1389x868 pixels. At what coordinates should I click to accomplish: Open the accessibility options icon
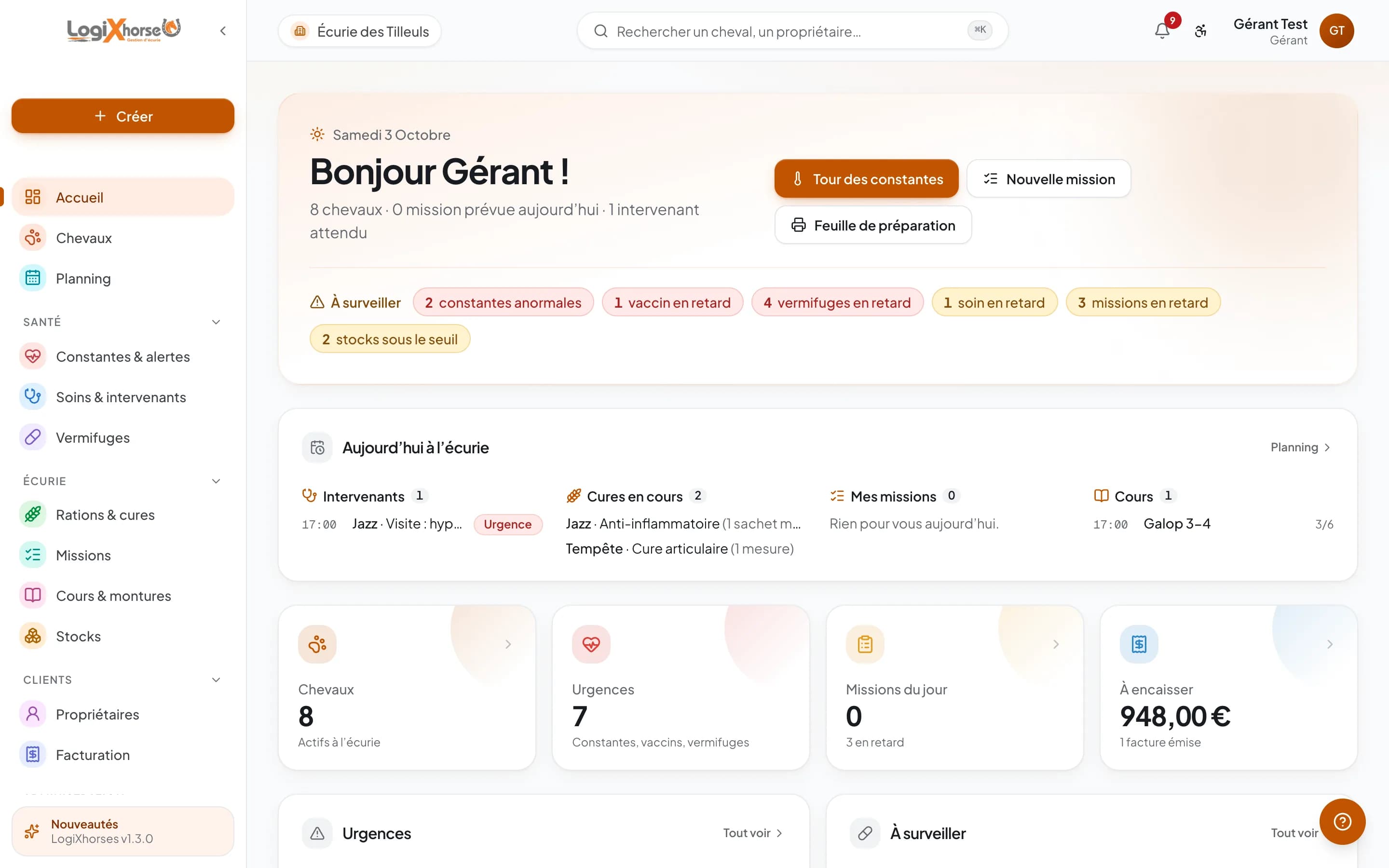click(x=1200, y=31)
